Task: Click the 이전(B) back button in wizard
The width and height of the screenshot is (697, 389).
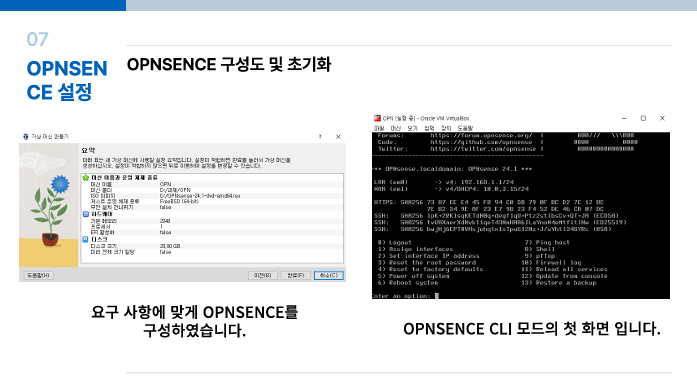Action: 263,276
